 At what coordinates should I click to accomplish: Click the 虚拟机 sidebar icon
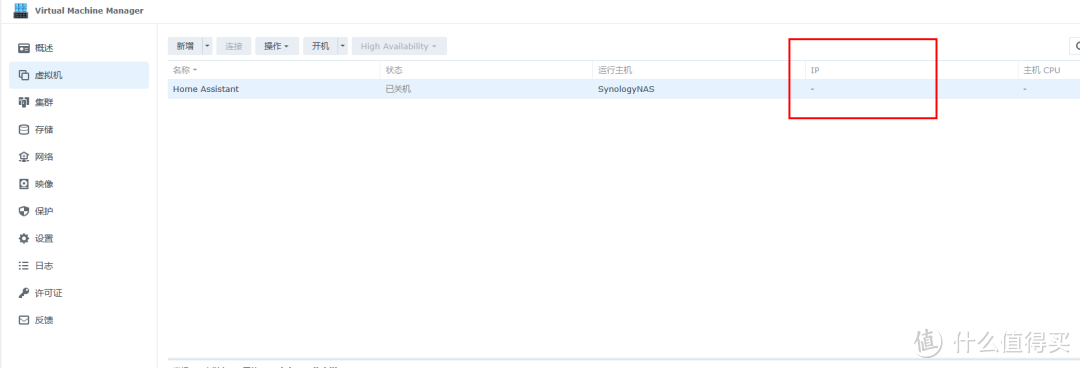point(23,75)
